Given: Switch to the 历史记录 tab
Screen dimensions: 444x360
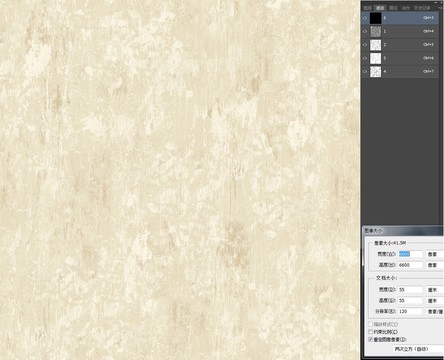Looking at the screenshot, I should tap(422, 8).
